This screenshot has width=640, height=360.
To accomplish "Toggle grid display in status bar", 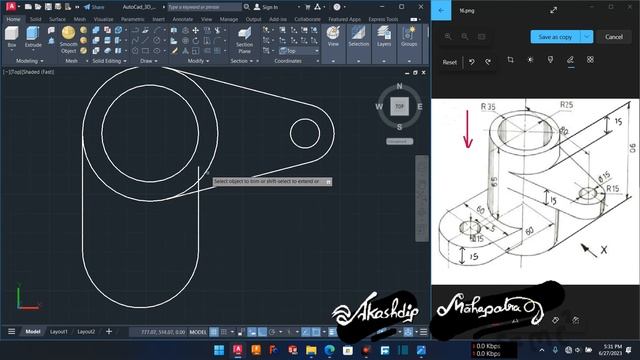I will point(214,332).
